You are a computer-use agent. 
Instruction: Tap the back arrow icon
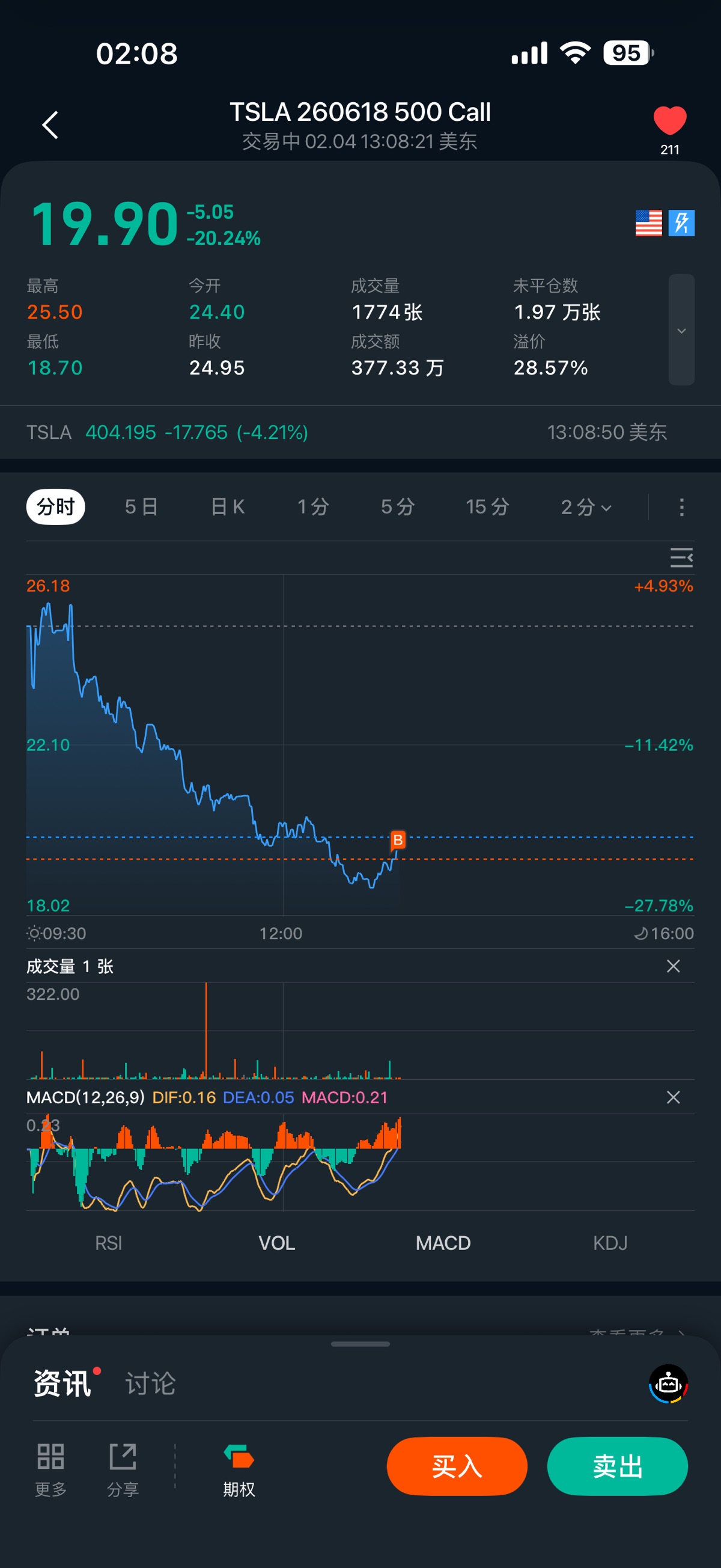click(x=50, y=125)
